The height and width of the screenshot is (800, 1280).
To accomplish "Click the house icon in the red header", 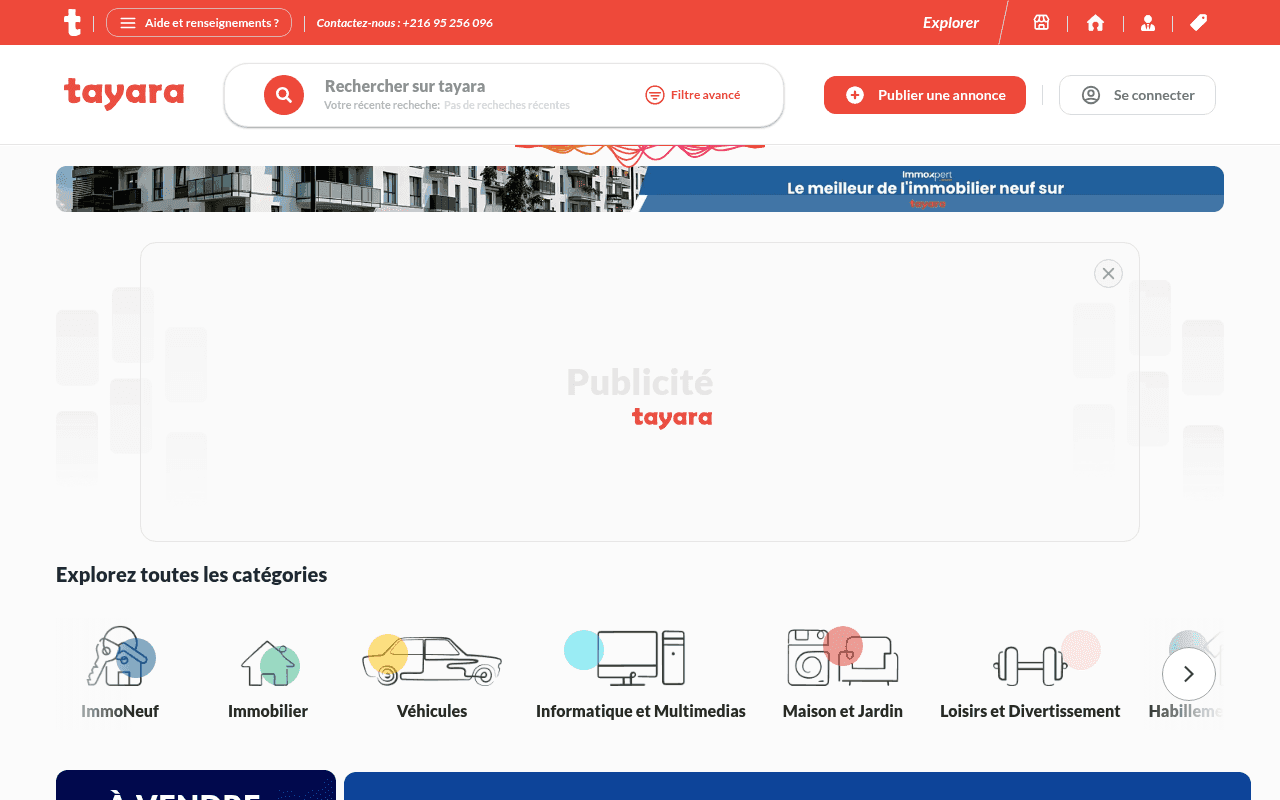I will [1095, 22].
